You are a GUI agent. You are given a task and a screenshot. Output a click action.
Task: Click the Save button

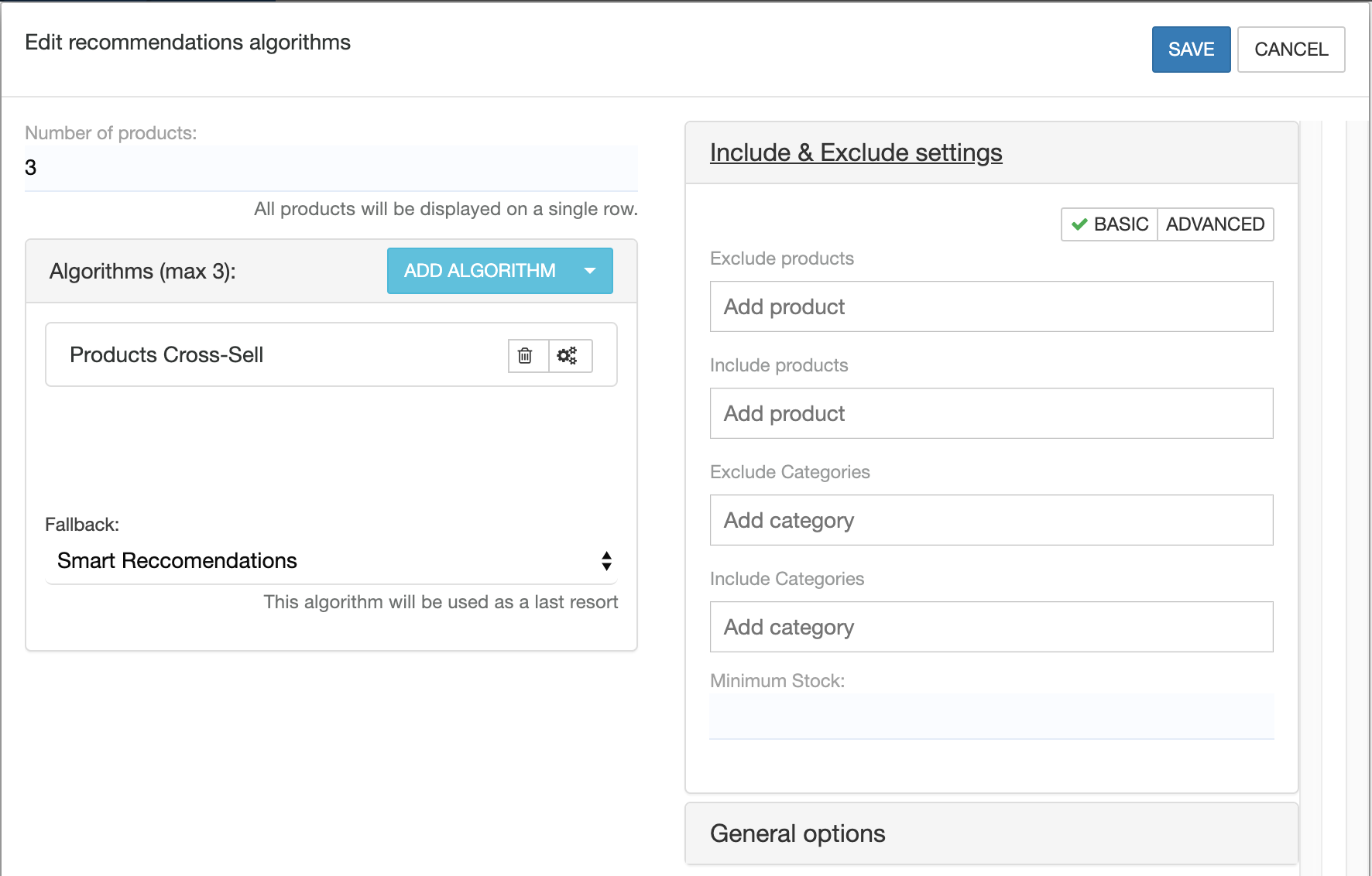[x=1191, y=50]
